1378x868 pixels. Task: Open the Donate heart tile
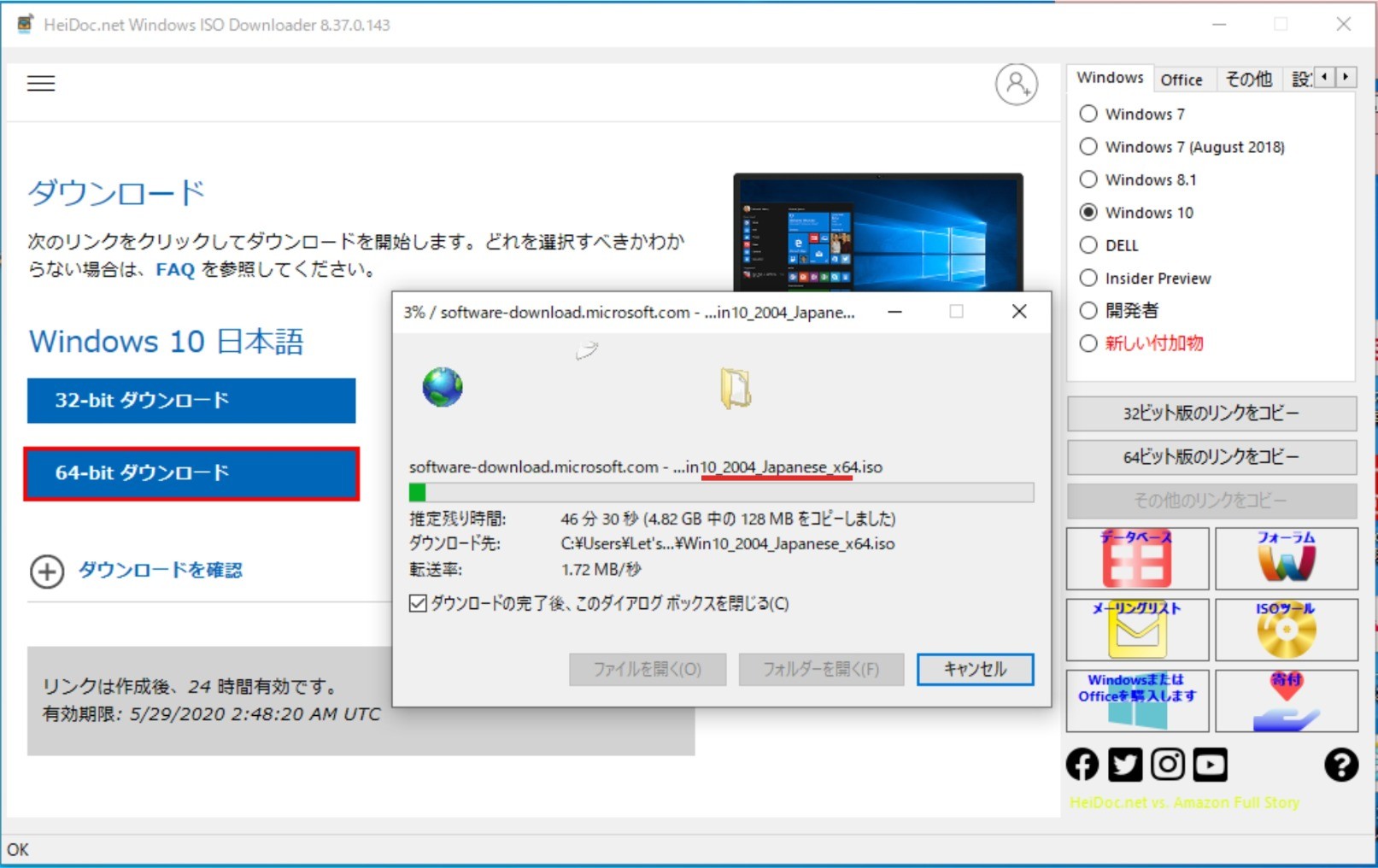pyautogui.click(x=1286, y=701)
